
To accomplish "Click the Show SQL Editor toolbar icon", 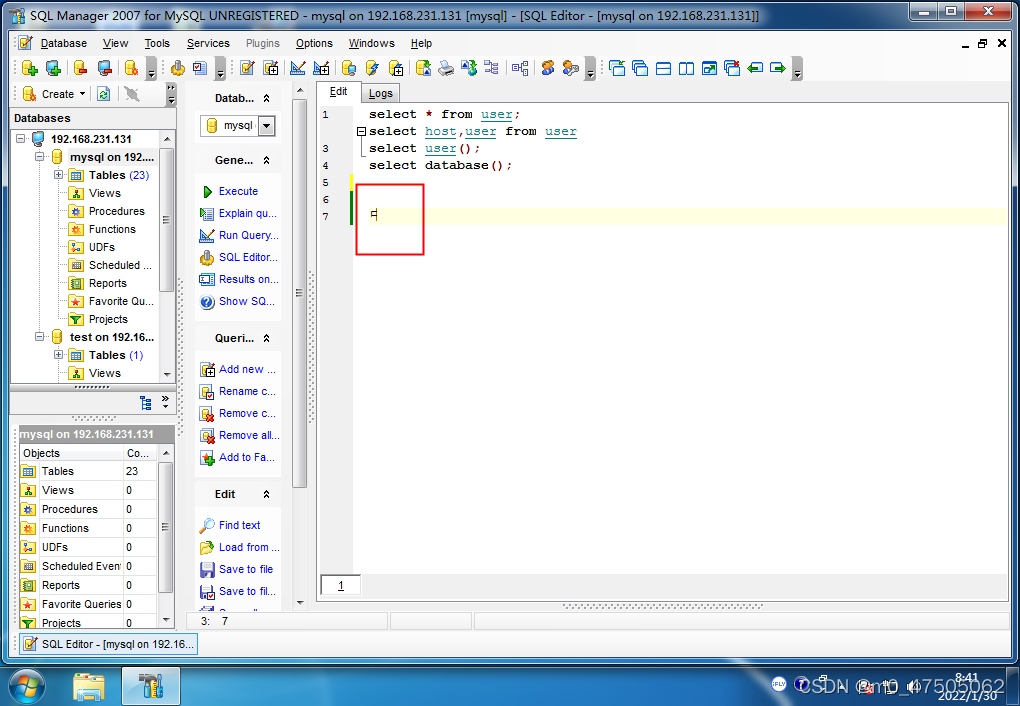I will [247, 68].
